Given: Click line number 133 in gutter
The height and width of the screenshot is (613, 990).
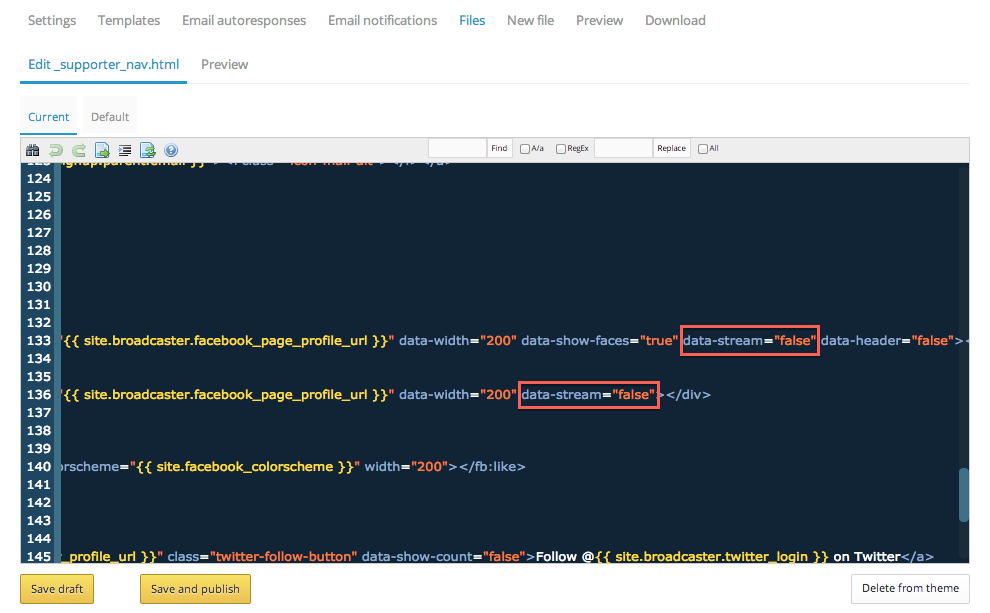Looking at the screenshot, I should coord(39,341).
